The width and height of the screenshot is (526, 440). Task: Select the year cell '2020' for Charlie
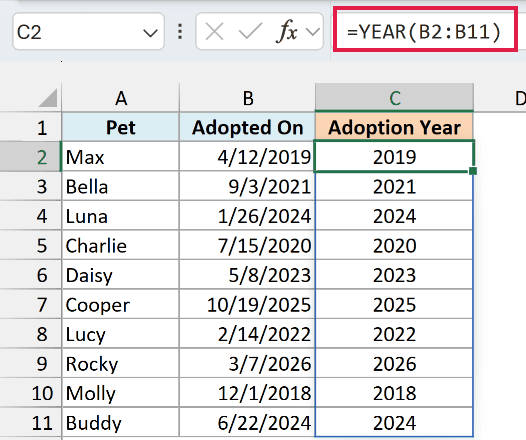tap(394, 245)
